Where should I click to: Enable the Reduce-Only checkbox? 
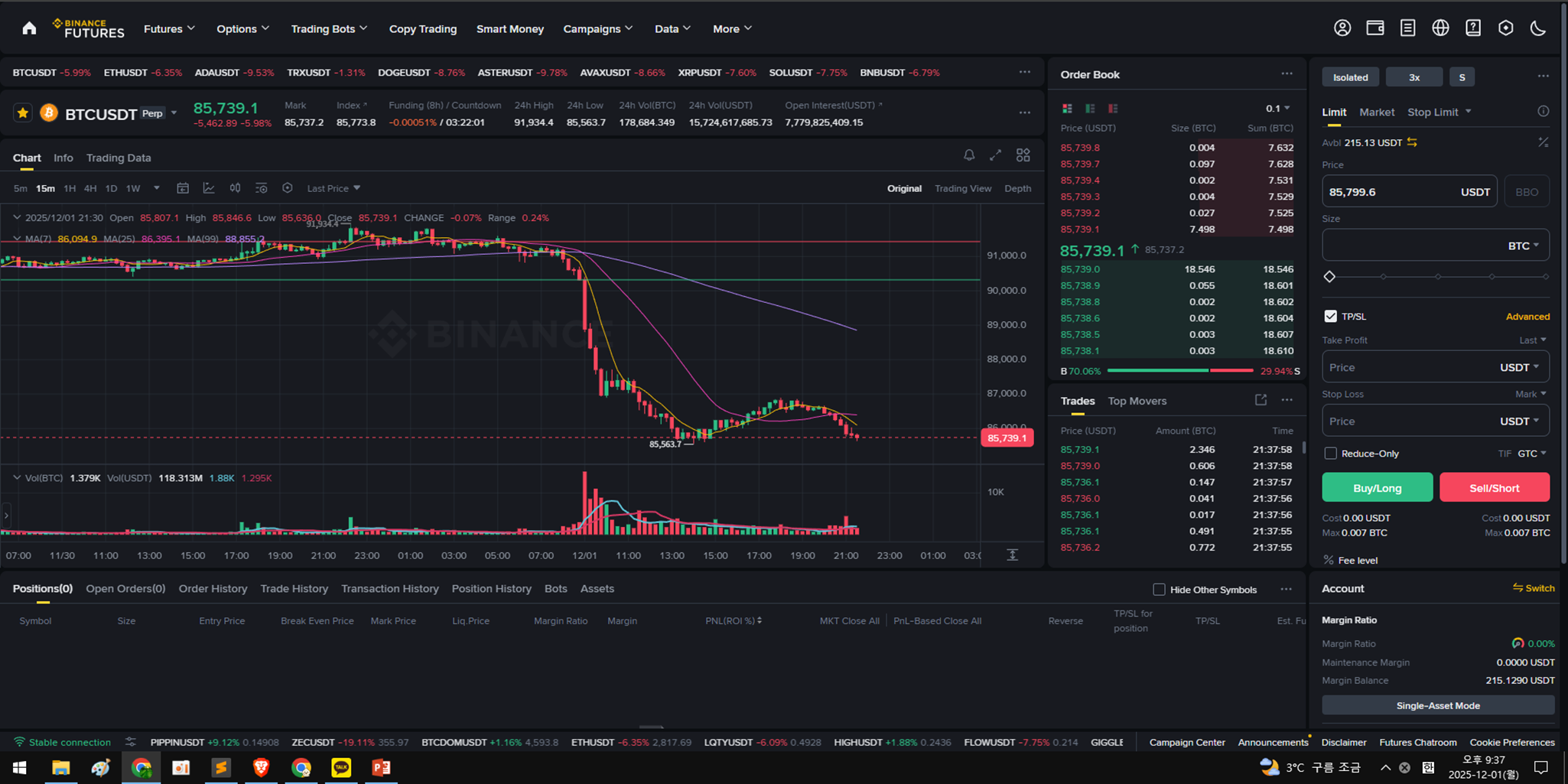click(1331, 454)
